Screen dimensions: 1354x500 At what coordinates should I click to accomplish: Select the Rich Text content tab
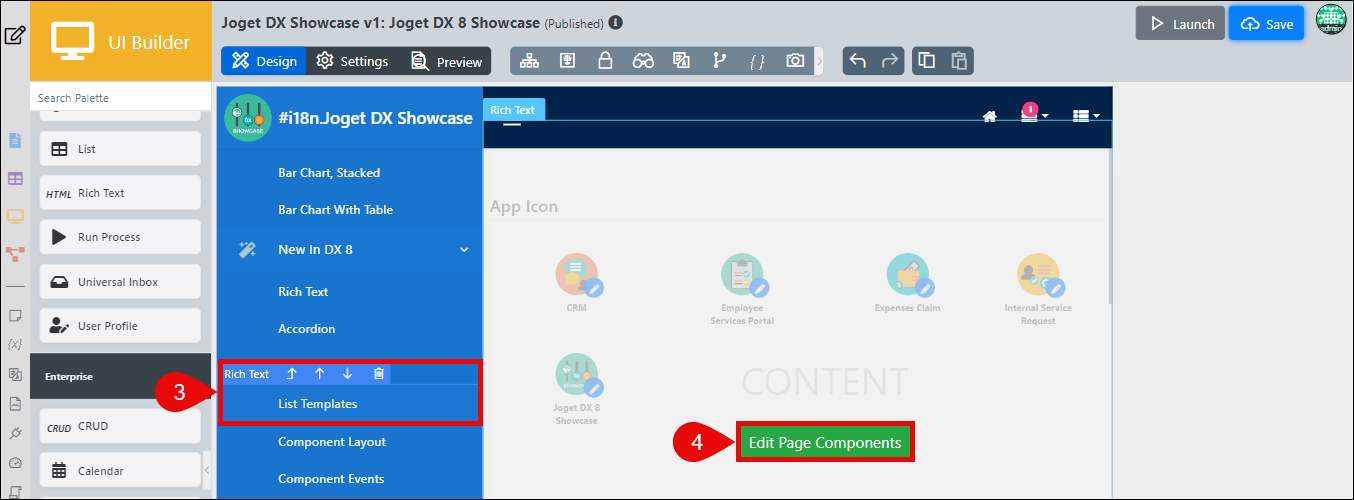pos(513,110)
